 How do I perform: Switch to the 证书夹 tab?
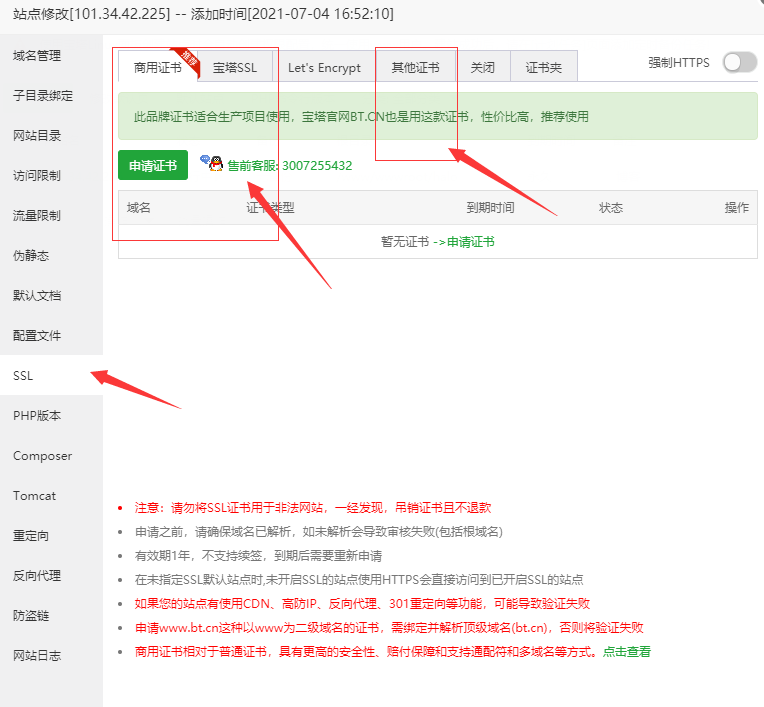tap(544, 67)
